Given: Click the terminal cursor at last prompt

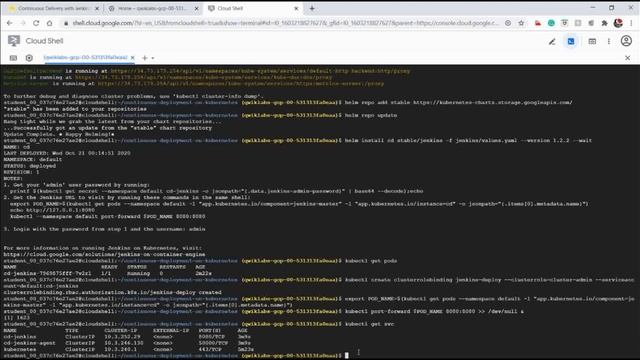Looking at the screenshot, I should click(x=347, y=356).
